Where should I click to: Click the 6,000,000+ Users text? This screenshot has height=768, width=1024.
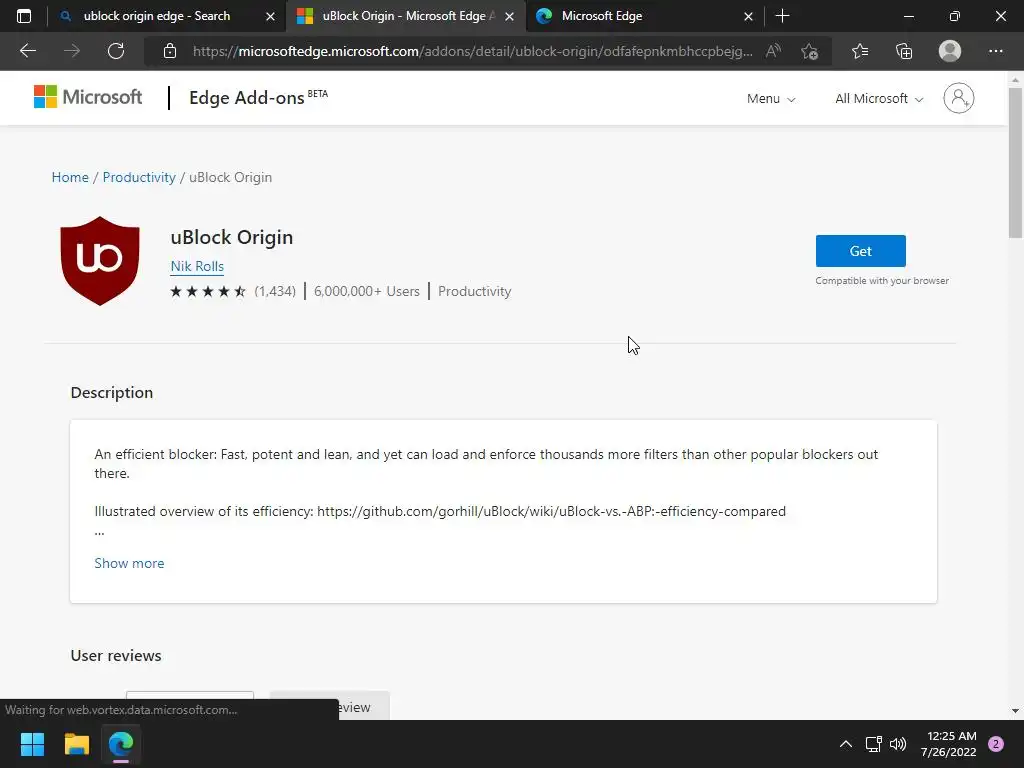(x=367, y=291)
